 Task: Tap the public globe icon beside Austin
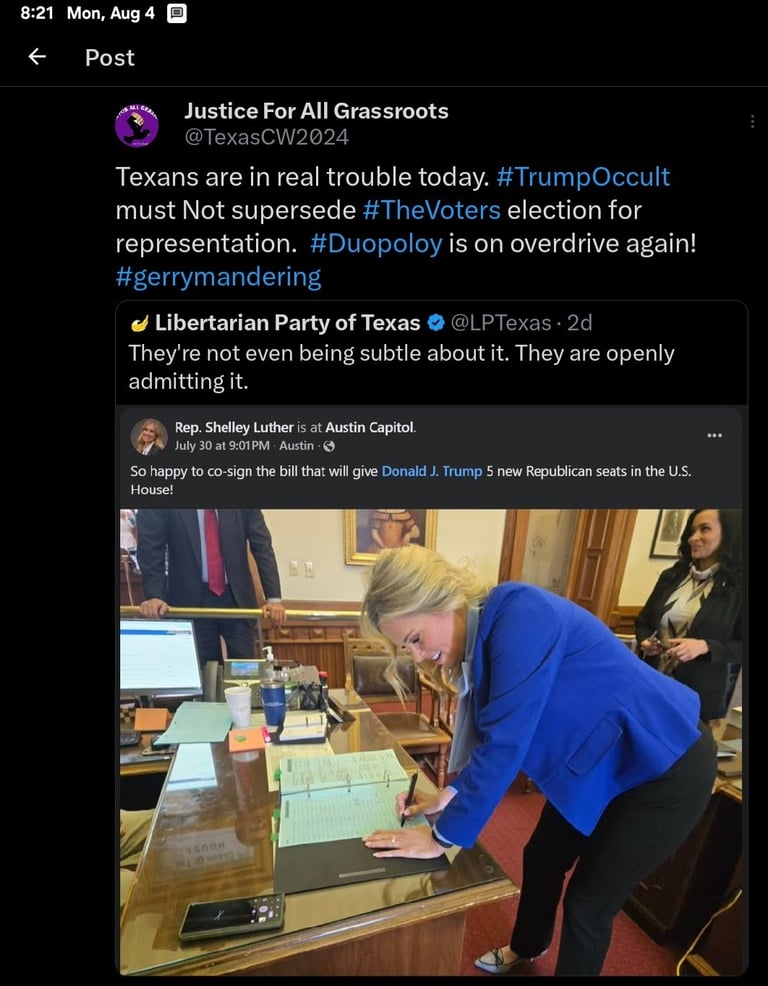(329, 446)
